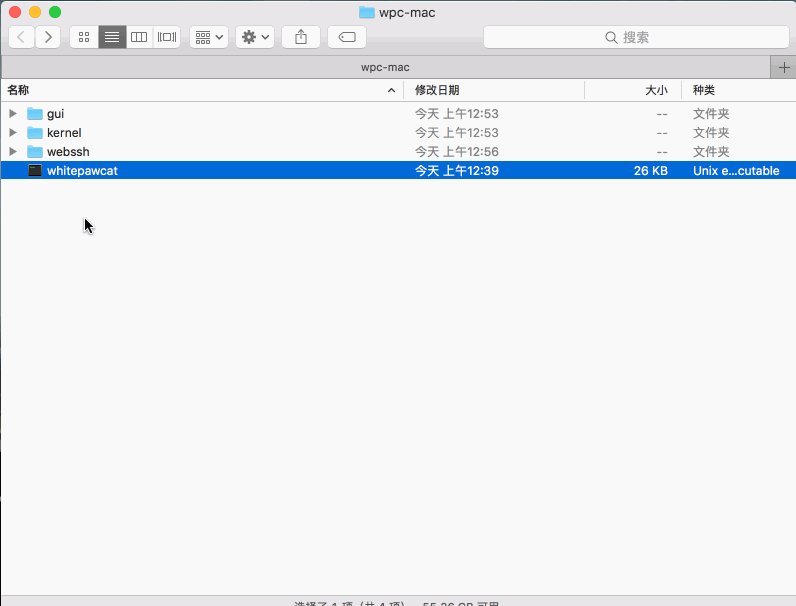Screen dimensions: 796x606
Task: Expand the kernel folder disclosure triangle
Action: point(13,132)
